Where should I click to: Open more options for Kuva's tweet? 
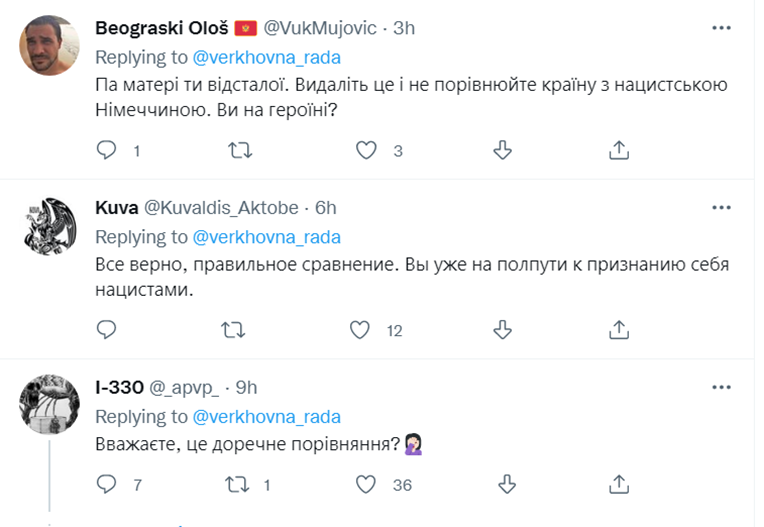pos(721,207)
